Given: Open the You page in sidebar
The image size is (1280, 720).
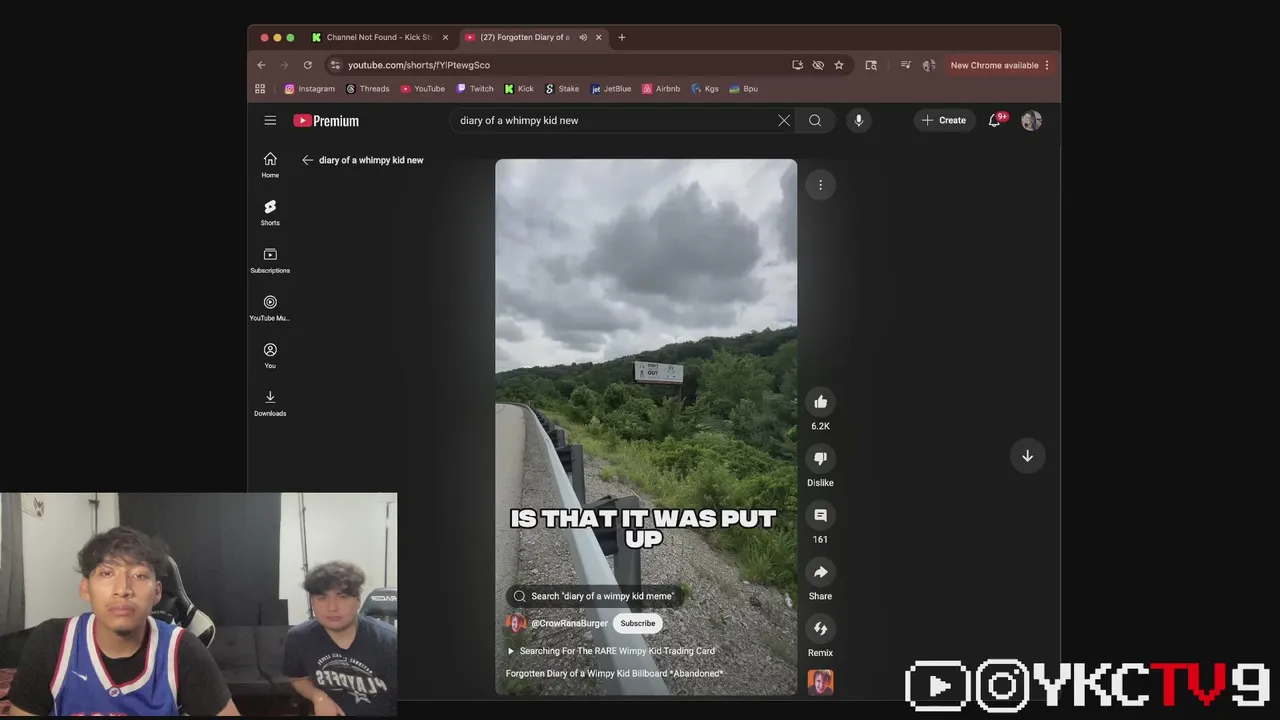Looking at the screenshot, I should coord(270,356).
